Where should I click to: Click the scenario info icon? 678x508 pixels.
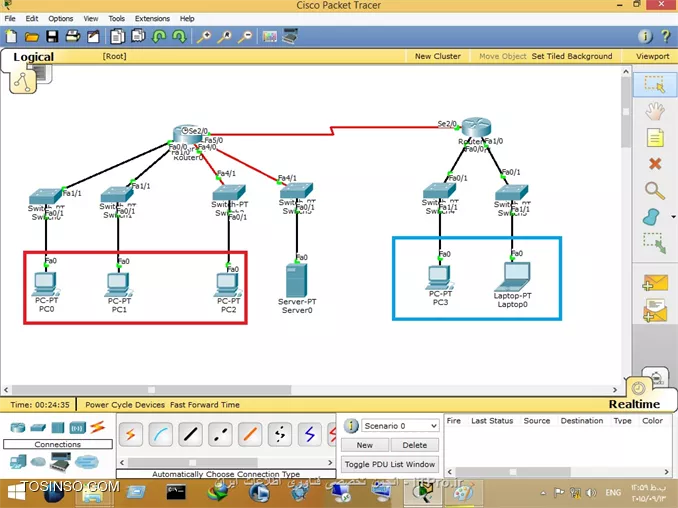[351, 426]
